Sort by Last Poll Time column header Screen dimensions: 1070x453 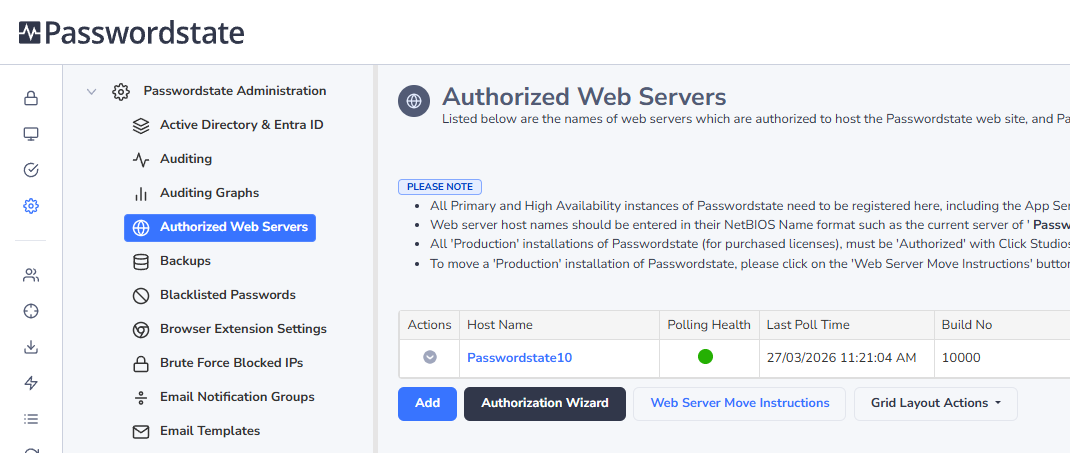[809, 325]
